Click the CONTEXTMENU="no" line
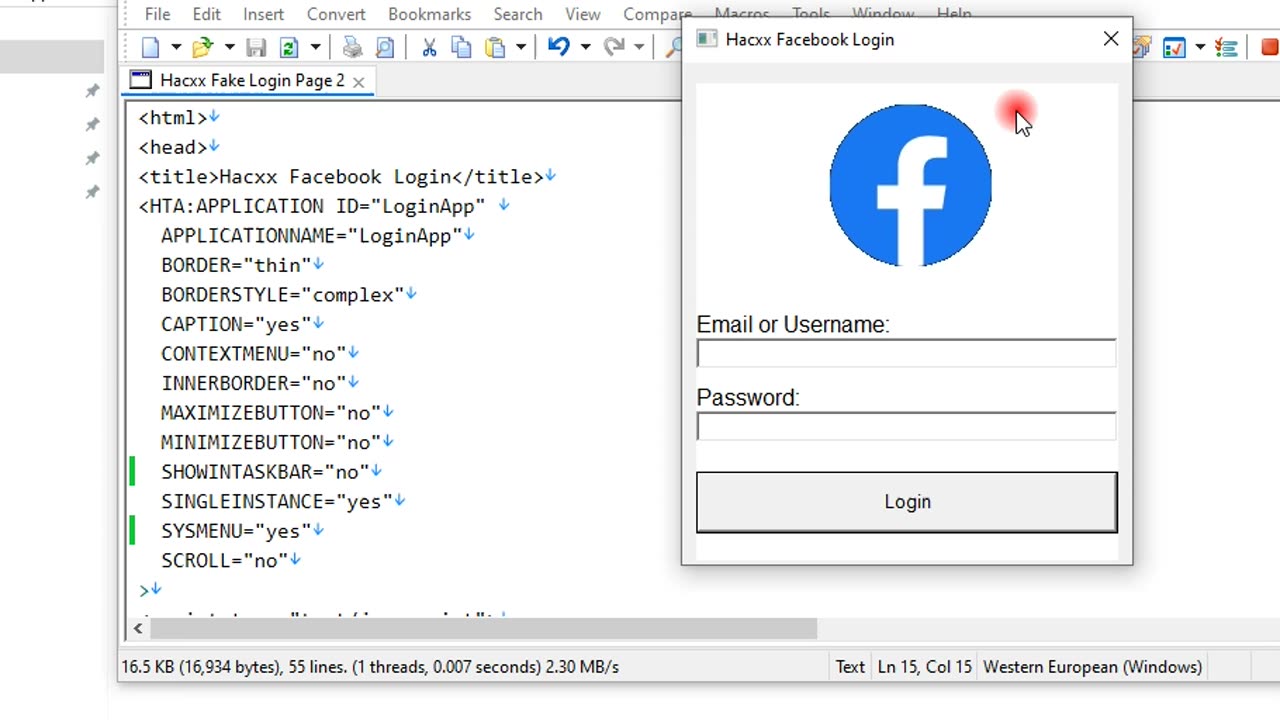 259,354
